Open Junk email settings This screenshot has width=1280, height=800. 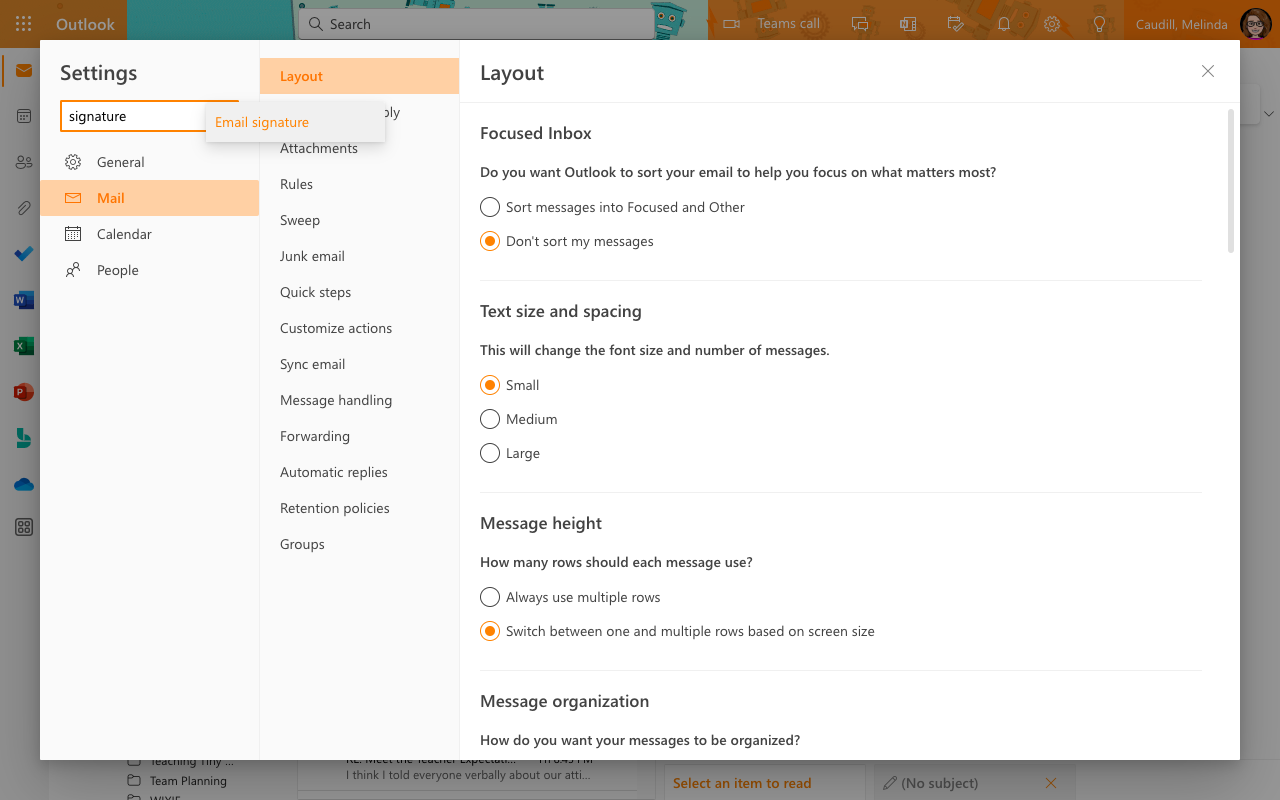[x=359, y=256]
